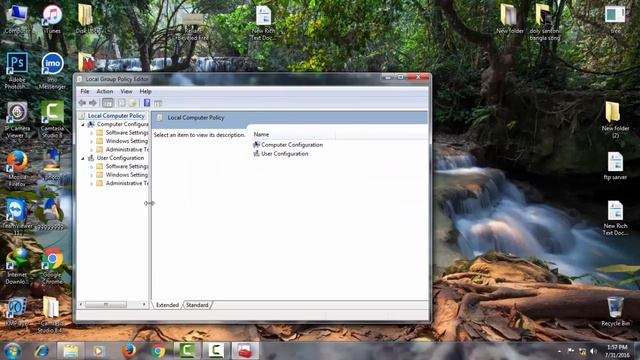Select the Computer desktop icon
This screenshot has height=360, width=640.
tap(17, 18)
